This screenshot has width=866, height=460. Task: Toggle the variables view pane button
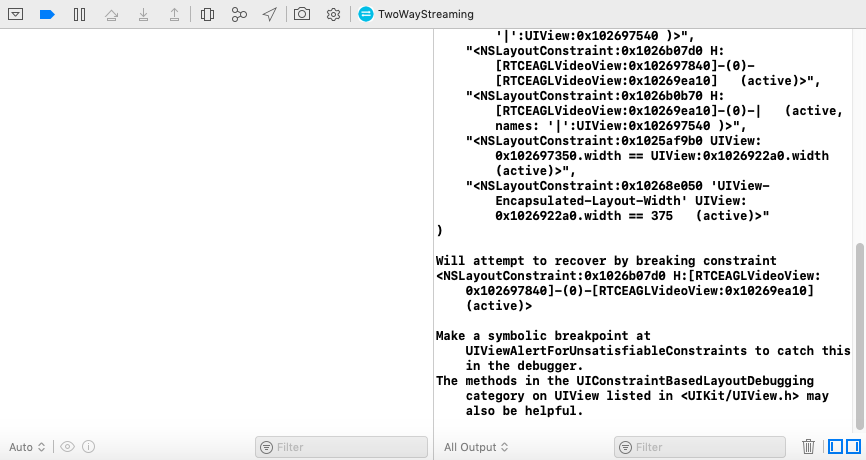pos(836,447)
